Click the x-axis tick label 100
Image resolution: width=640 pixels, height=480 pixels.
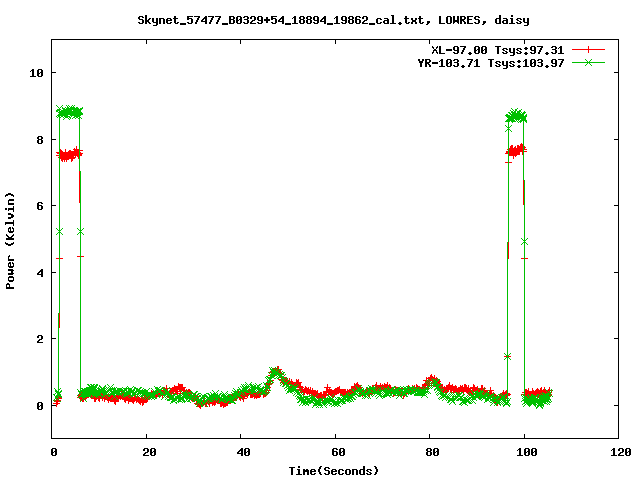point(527,452)
